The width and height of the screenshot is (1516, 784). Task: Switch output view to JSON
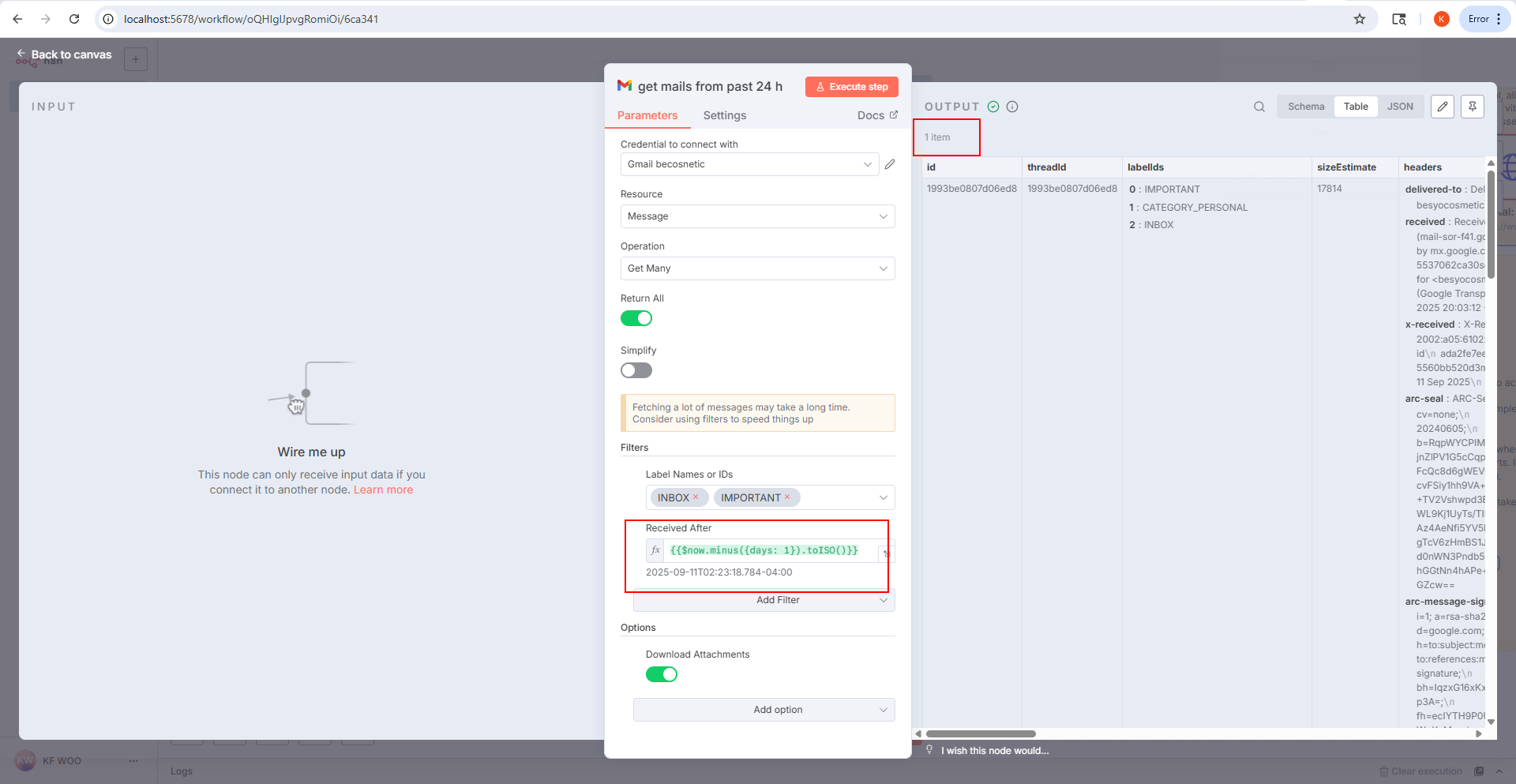click(1400, 107)
